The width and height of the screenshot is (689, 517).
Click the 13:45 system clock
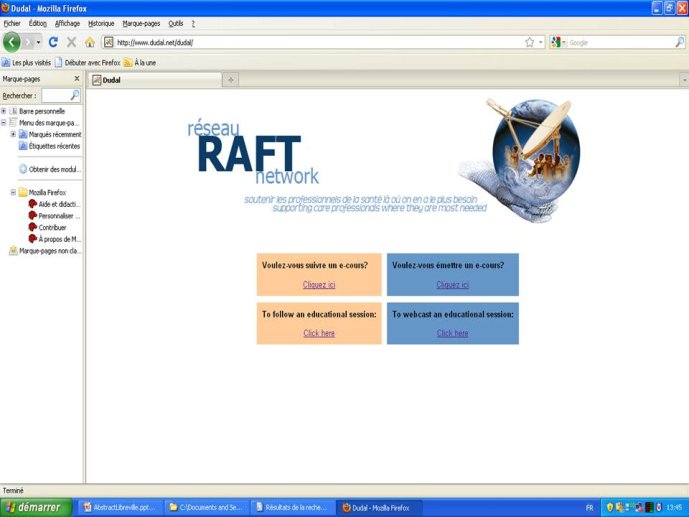674,508
